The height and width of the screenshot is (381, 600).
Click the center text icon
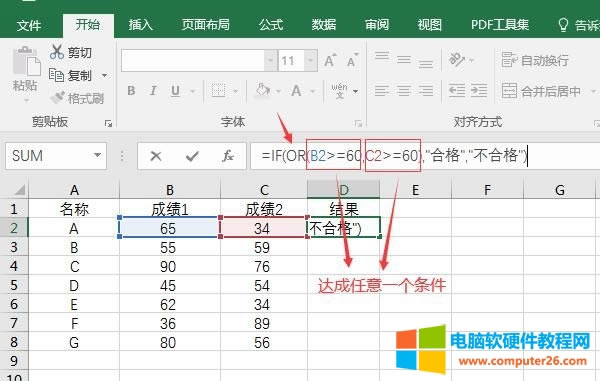pyautogui.click(x=404, y=91)
